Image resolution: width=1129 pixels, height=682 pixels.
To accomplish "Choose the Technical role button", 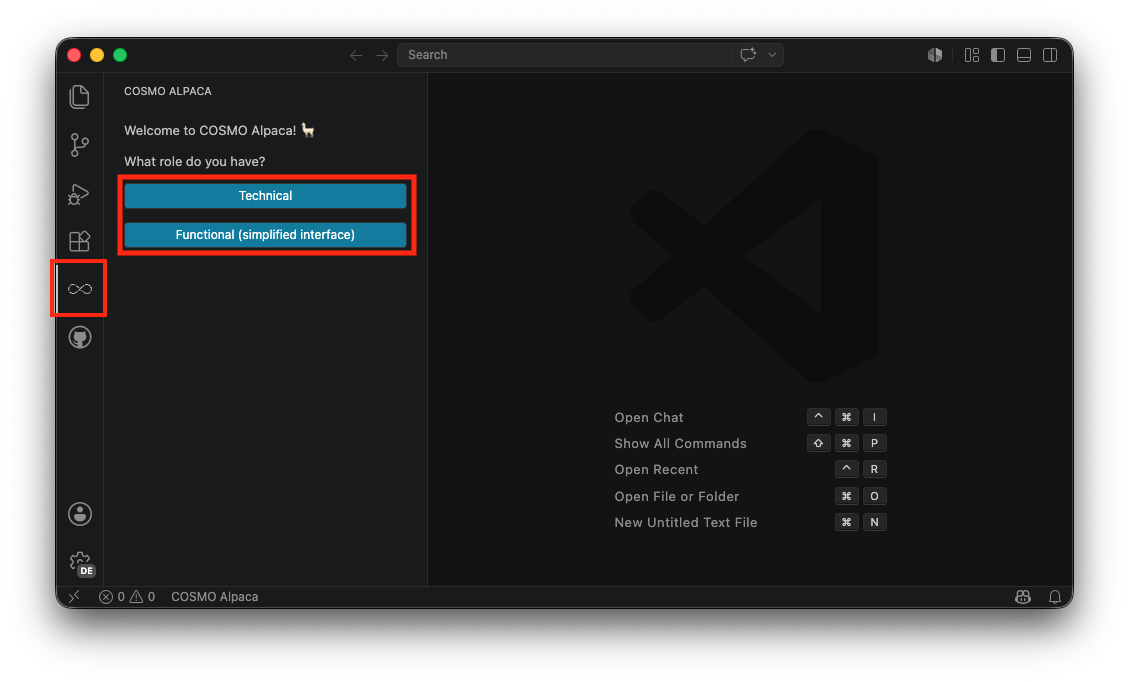I will (x=265, y=196).
